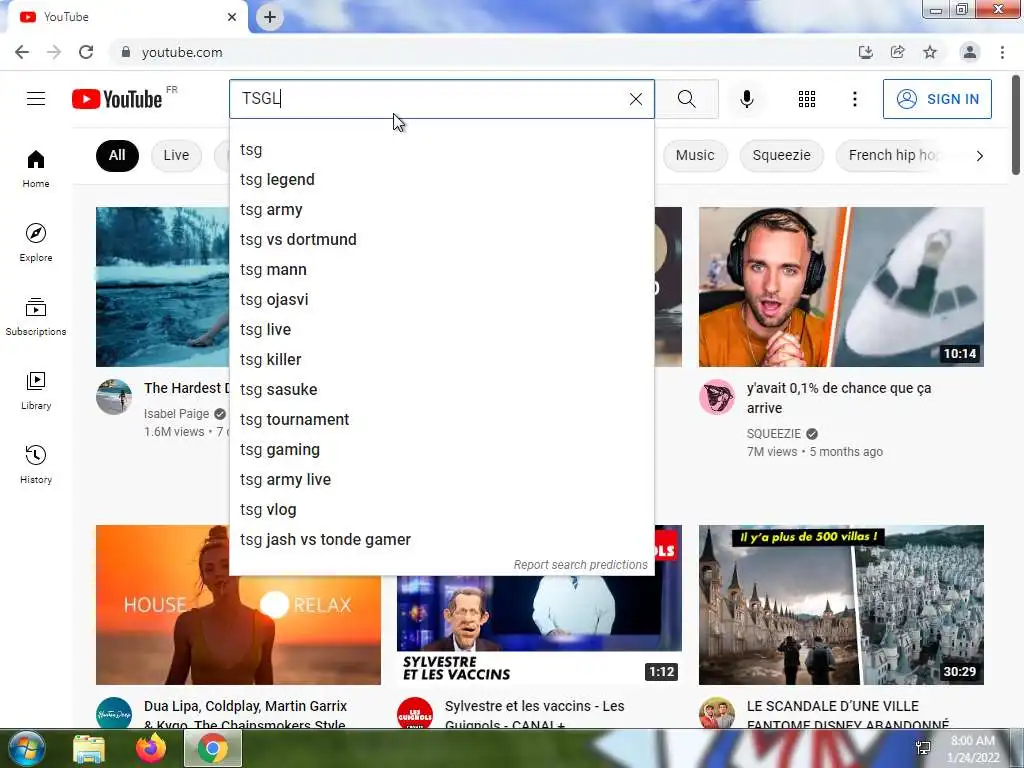1024x768 pixels.
Task: Choose suggestion "tsg legend"
Action: click(441, 180)
